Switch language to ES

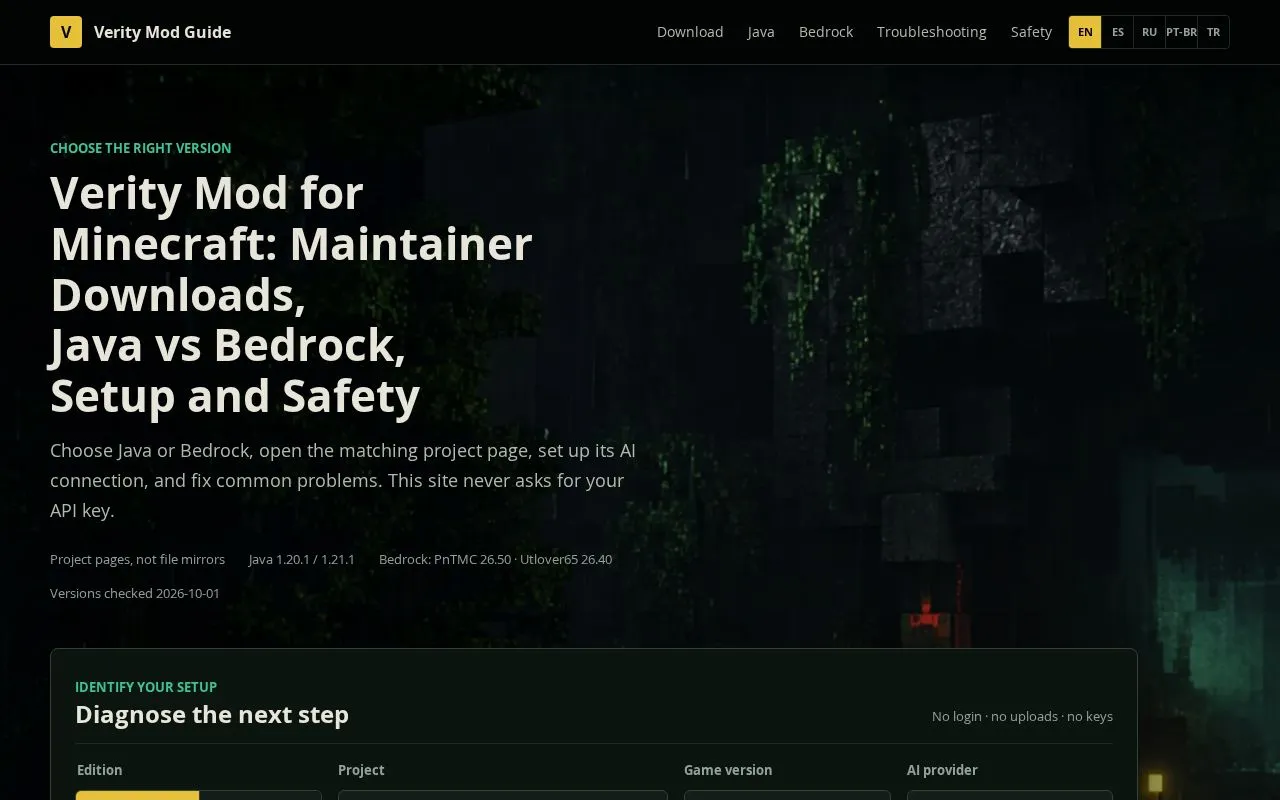pyautogui.click(x=1118, y=32)
